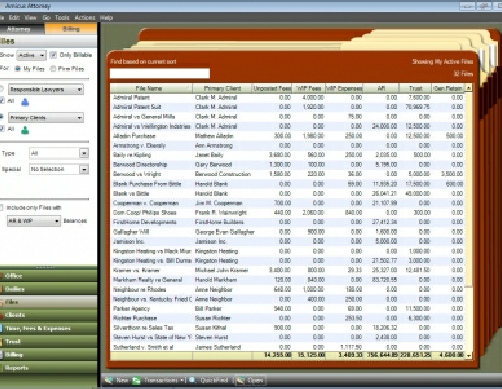Toggle All checkbox under Primary Clients
The height and width of the screenshot is (389, 502).
pyautogui.click(x=2, y=129)
